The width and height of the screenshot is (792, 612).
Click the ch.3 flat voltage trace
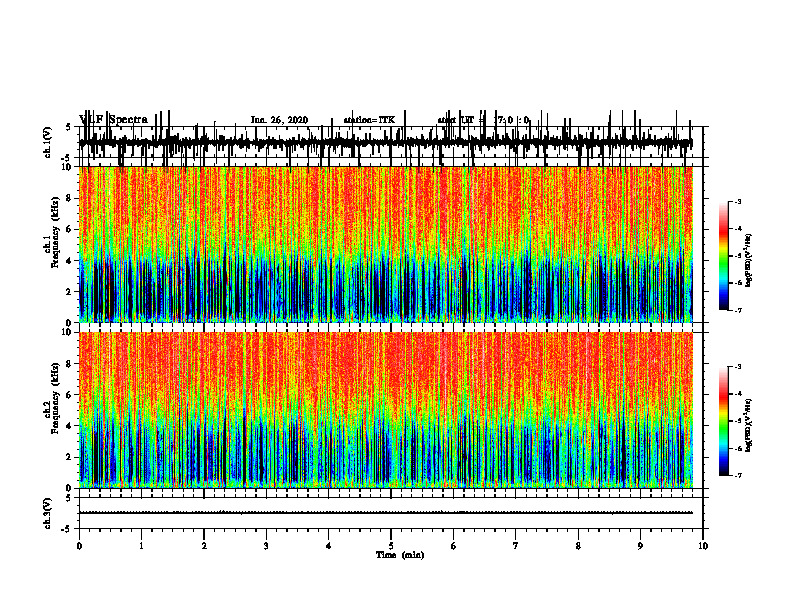point(385,513)
